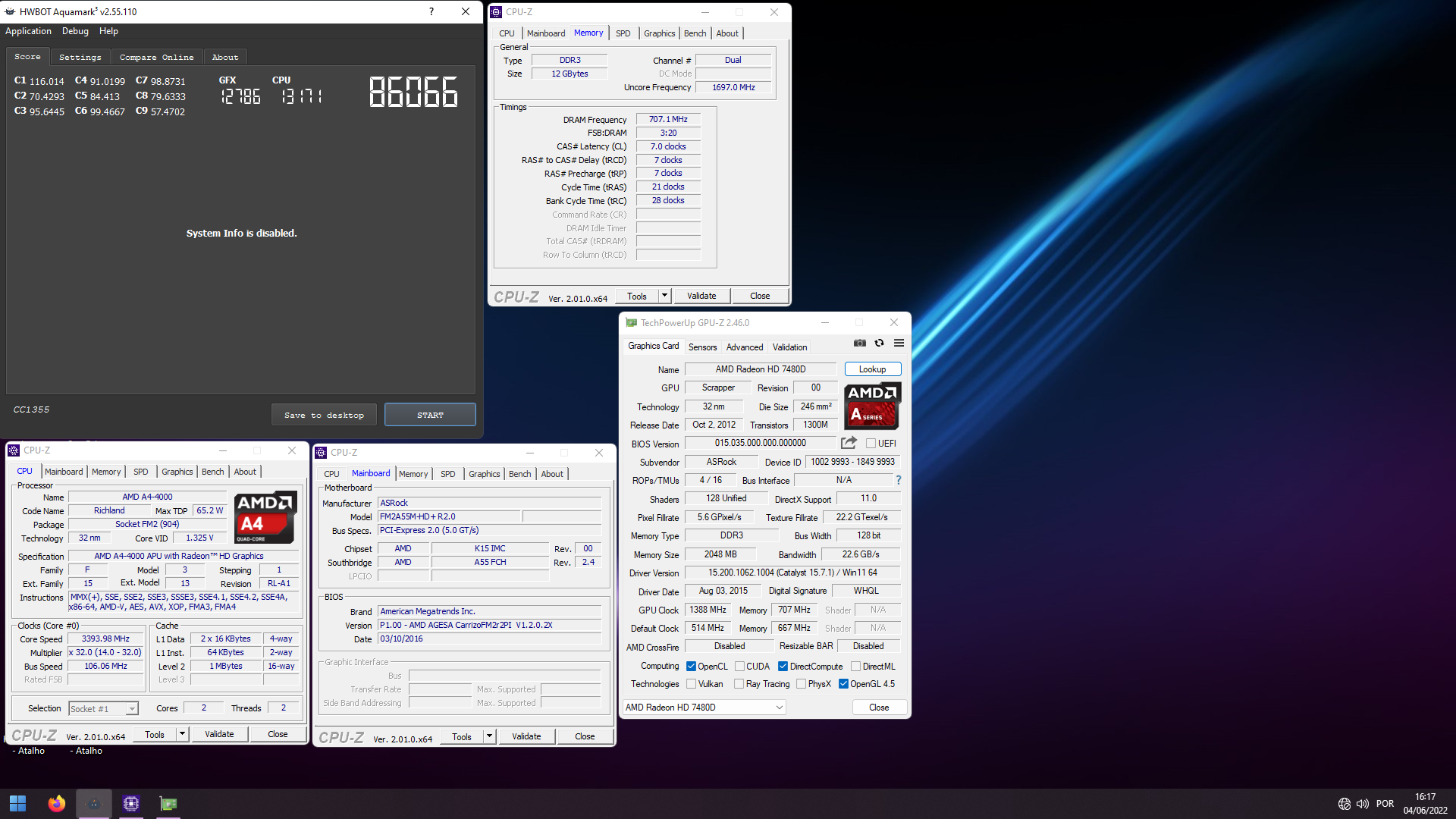Open Firefox from the taskbar
The height and width of the screenshot is (819, 1456).
(x=56, y=803)
